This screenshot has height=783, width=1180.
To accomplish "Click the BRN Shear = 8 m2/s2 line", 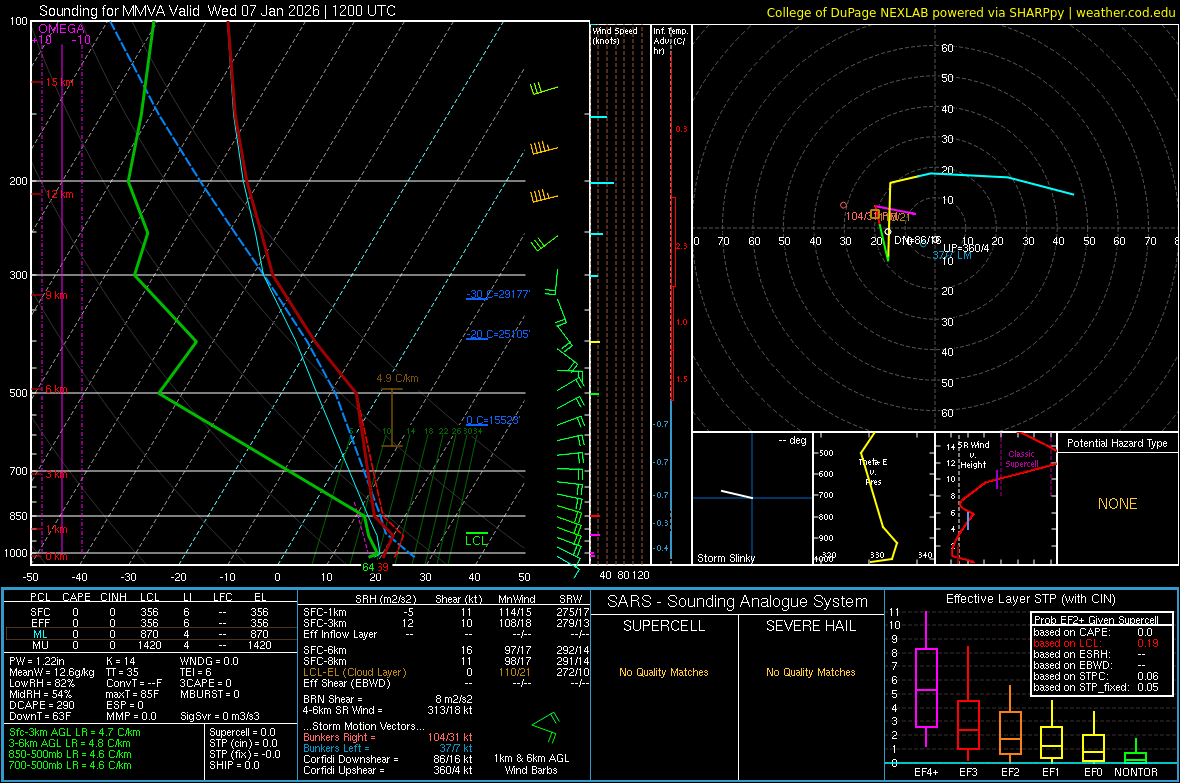I will [x=388, y=699].
